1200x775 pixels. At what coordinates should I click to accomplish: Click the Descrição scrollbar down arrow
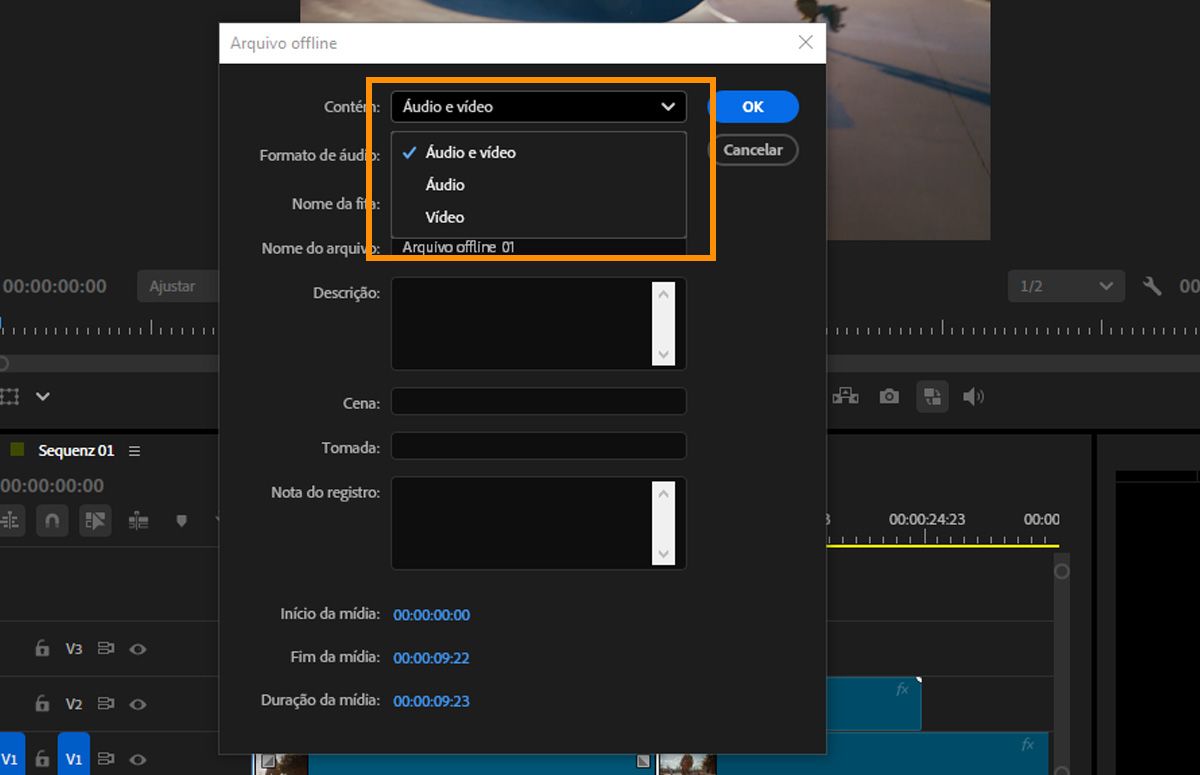click(664, 354)
